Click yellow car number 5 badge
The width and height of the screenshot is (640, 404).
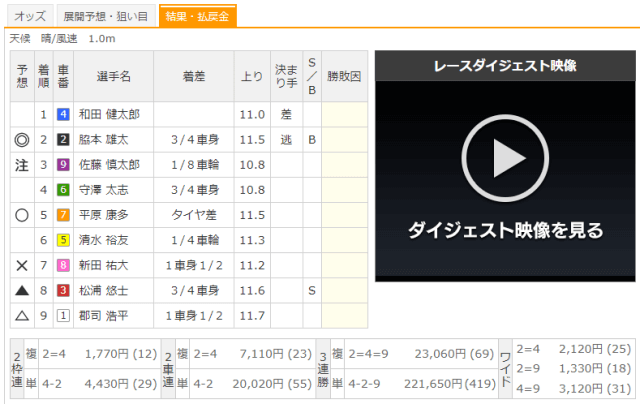63,240
